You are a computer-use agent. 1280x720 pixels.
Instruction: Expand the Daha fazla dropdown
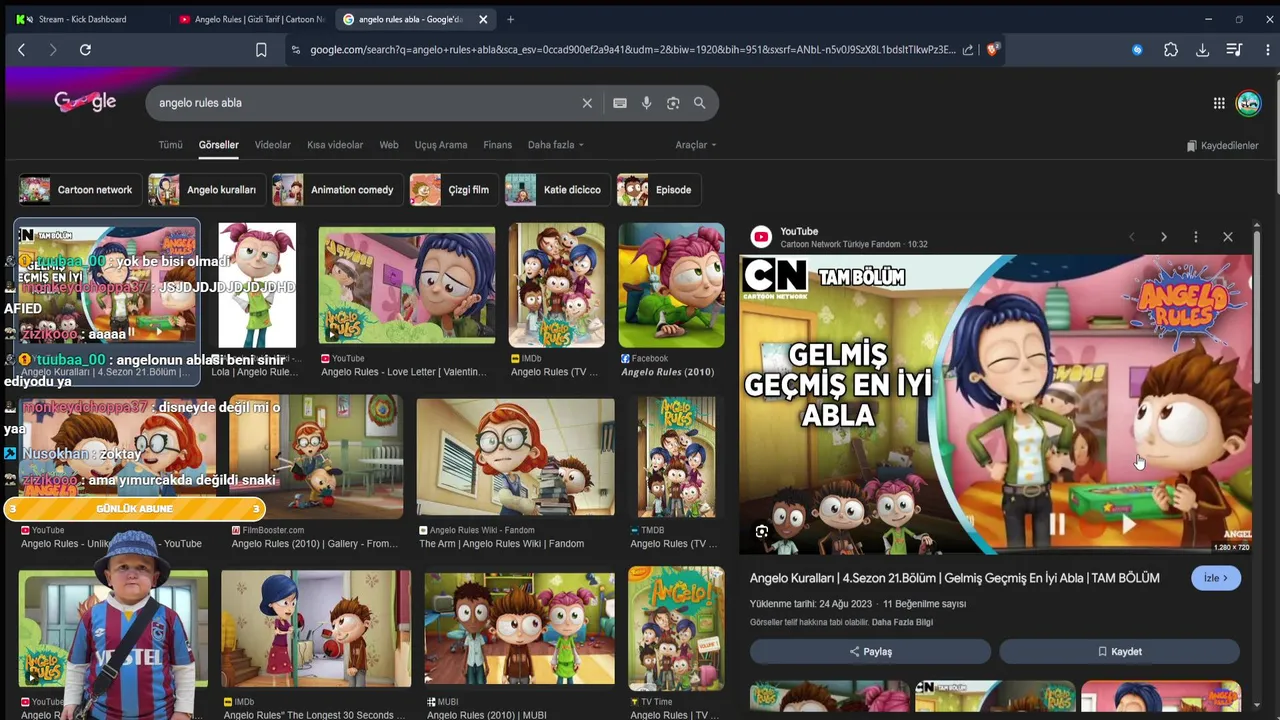pos(555,145)
